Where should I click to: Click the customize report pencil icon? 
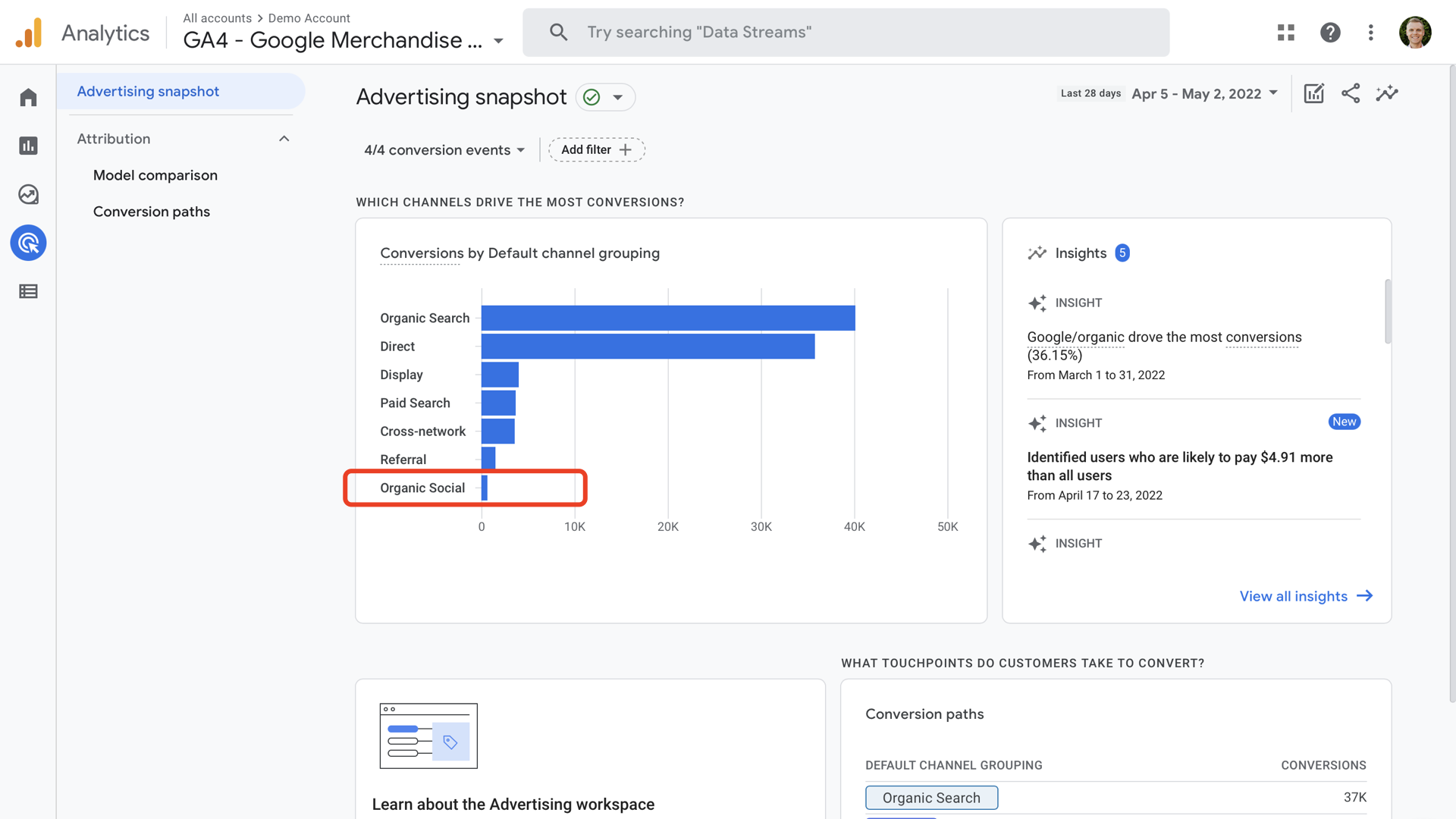[x=1314, y=93]
